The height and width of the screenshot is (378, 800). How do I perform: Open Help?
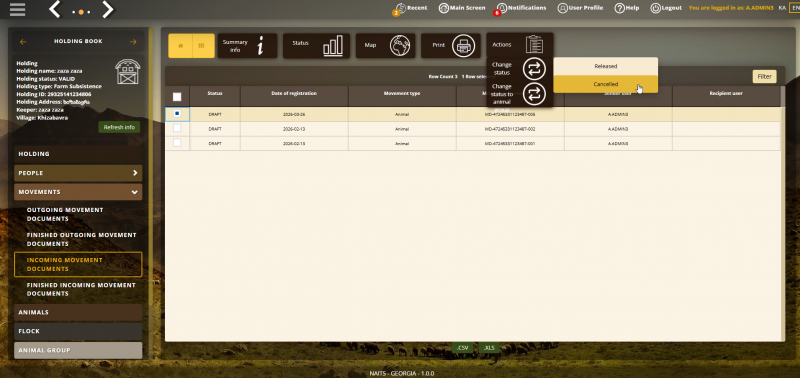[x=627, y=8]
